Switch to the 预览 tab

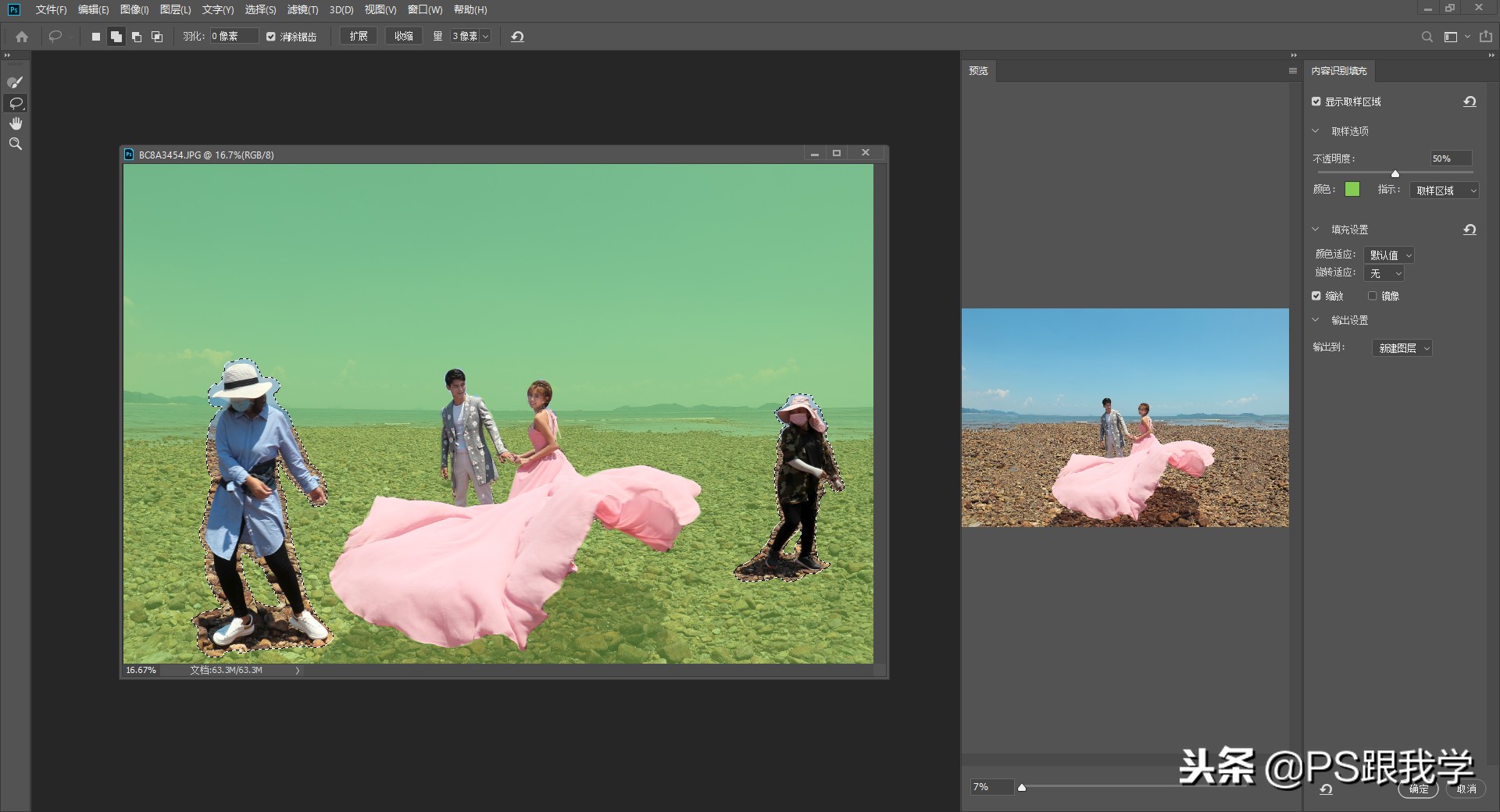[978, 70]
